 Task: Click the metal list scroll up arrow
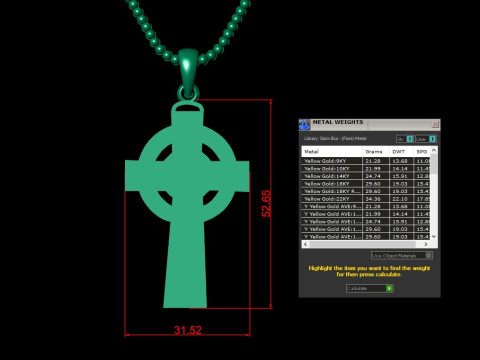tap(434, 150)
